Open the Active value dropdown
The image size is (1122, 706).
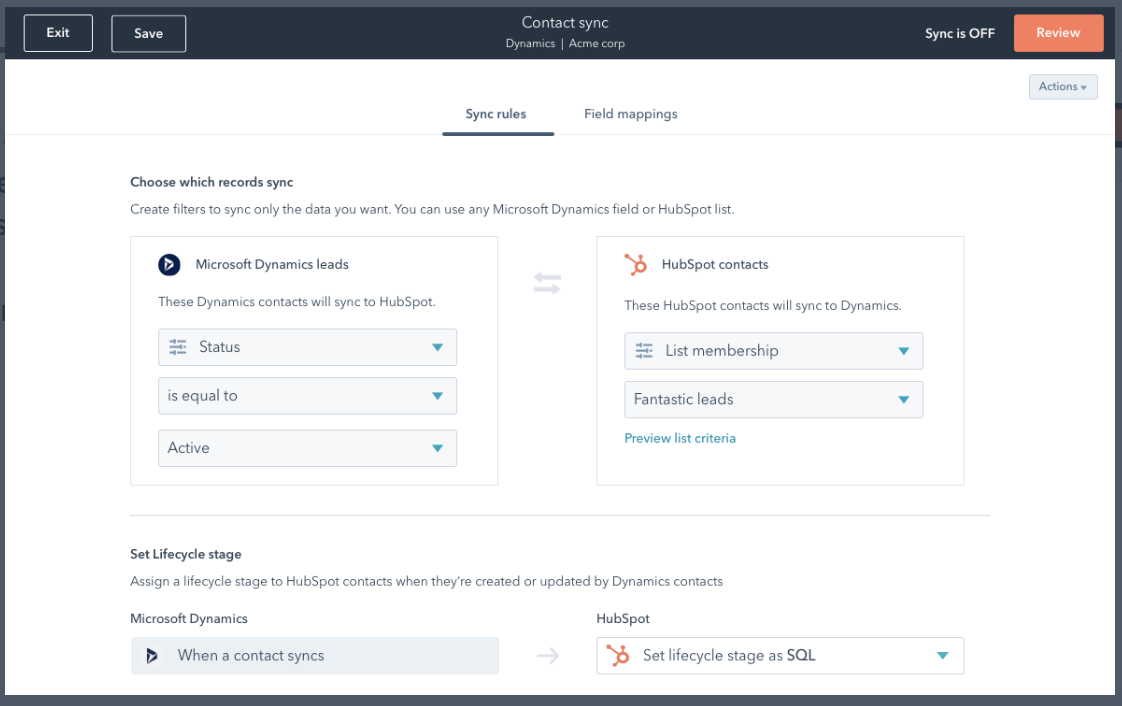point(307,448)
